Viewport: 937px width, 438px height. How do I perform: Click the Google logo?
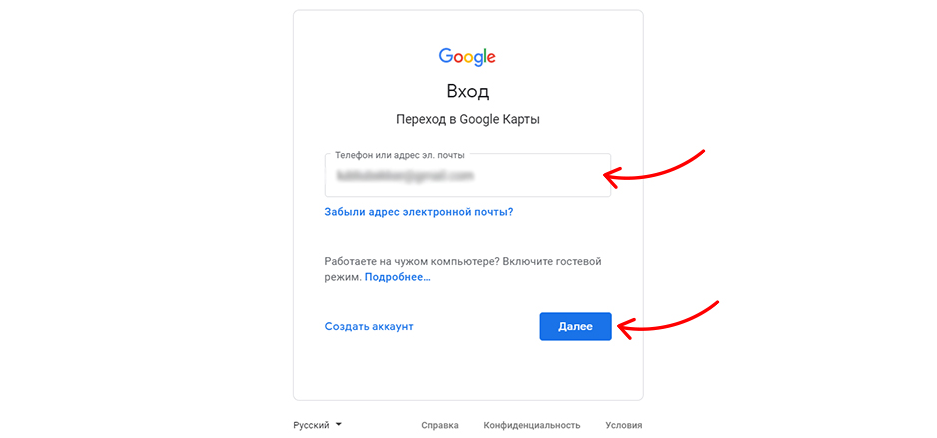click(x=467, y=57)
